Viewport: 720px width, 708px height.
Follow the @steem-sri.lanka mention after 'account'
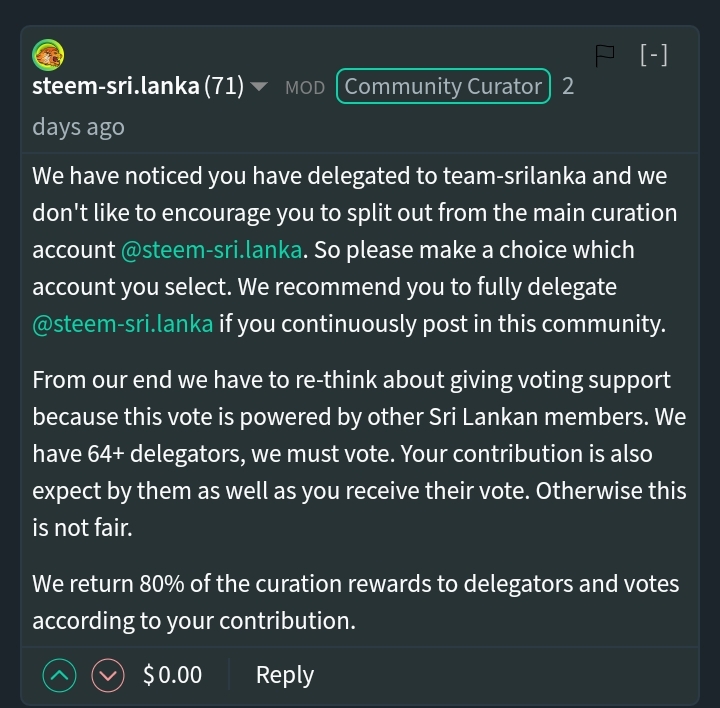211,250
